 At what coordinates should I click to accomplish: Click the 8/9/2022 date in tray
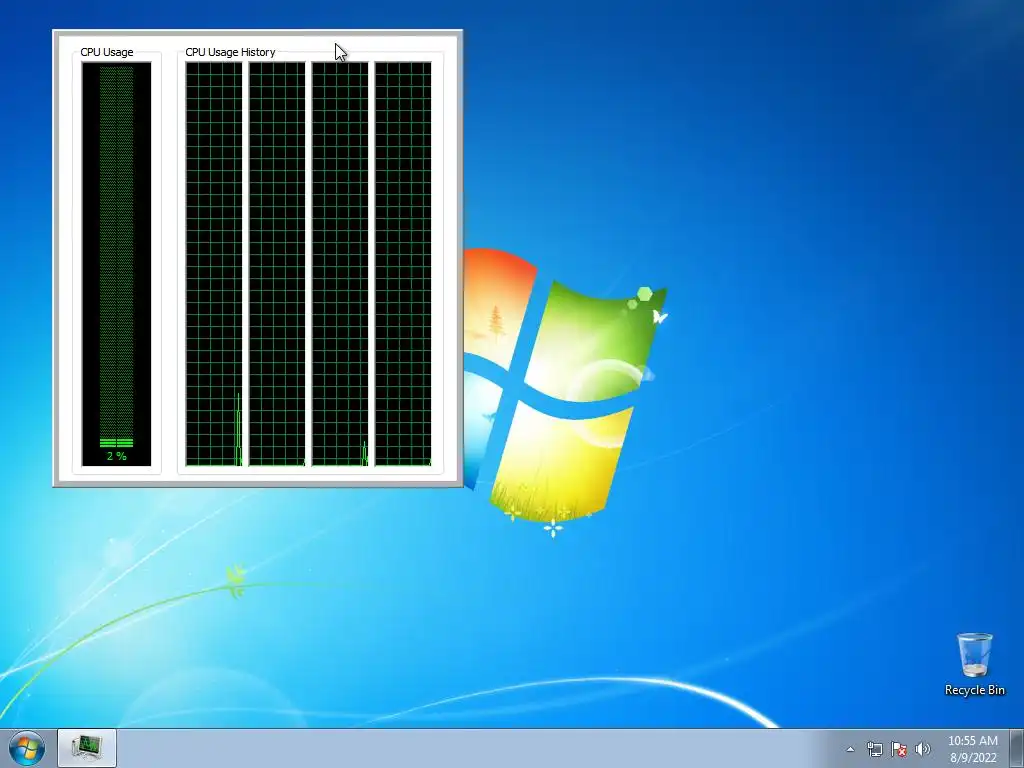pyautogui.click(x=973, y=758)
